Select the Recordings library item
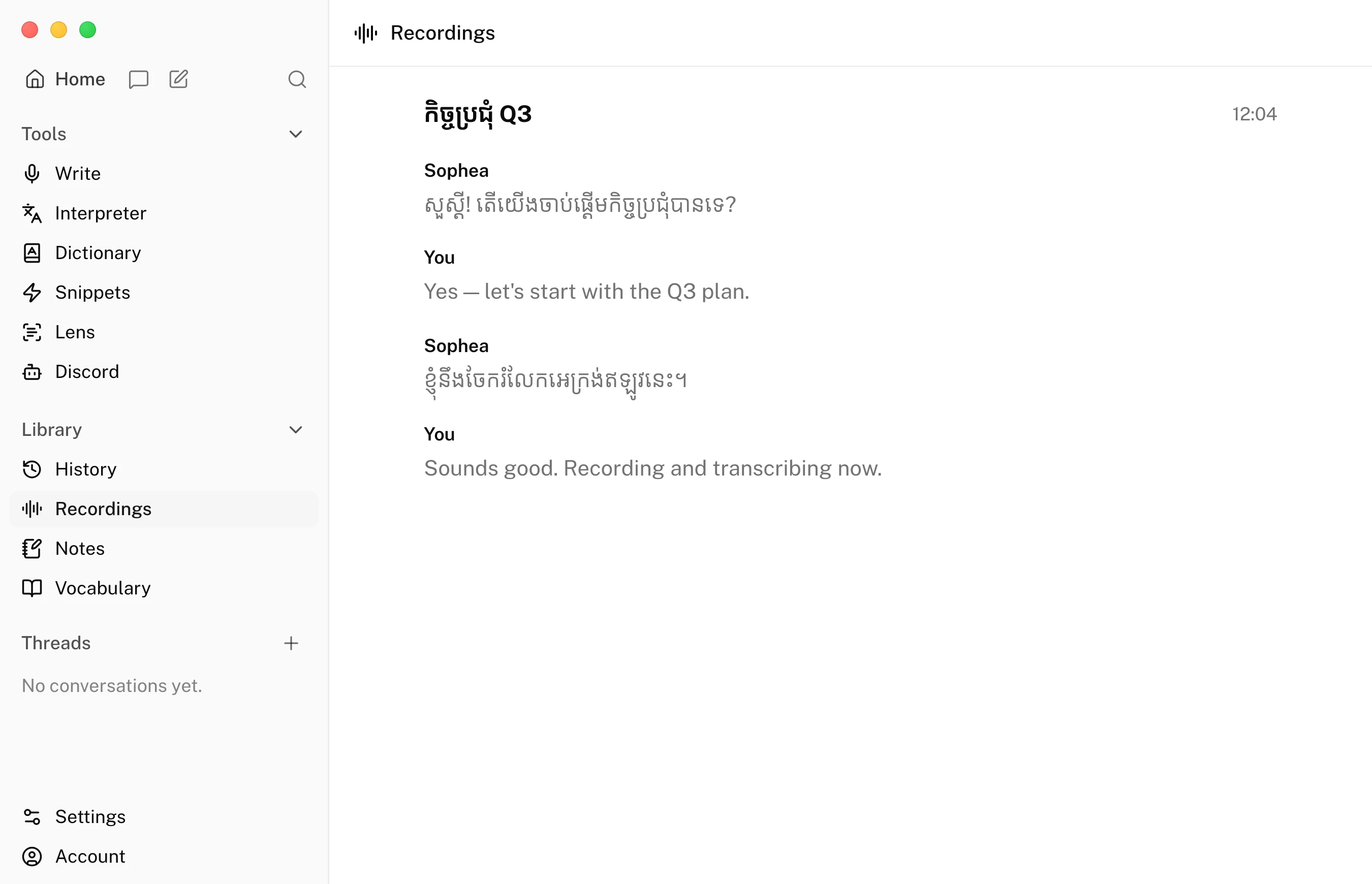 [164, 509]
